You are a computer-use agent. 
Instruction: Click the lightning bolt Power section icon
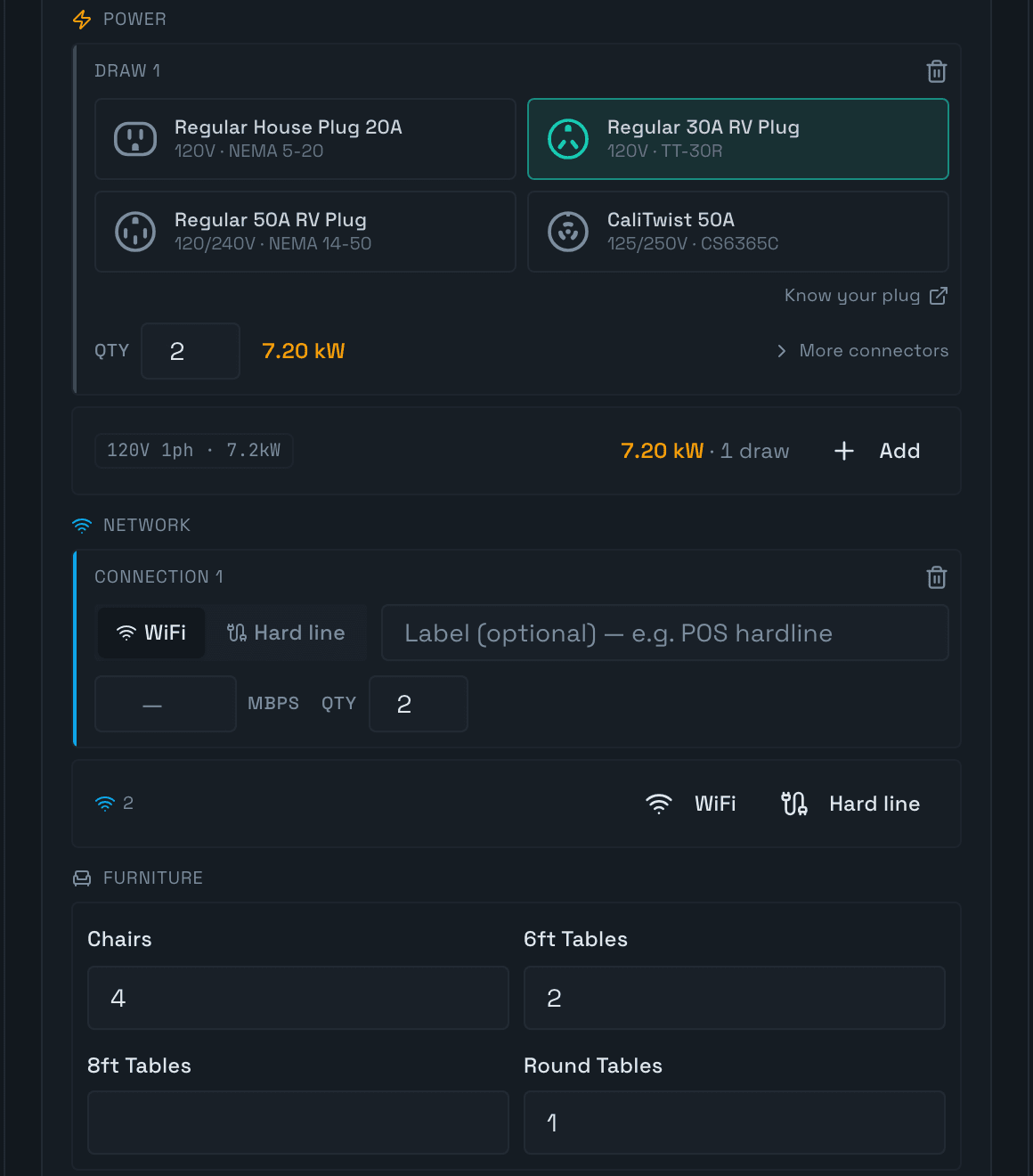82,20
